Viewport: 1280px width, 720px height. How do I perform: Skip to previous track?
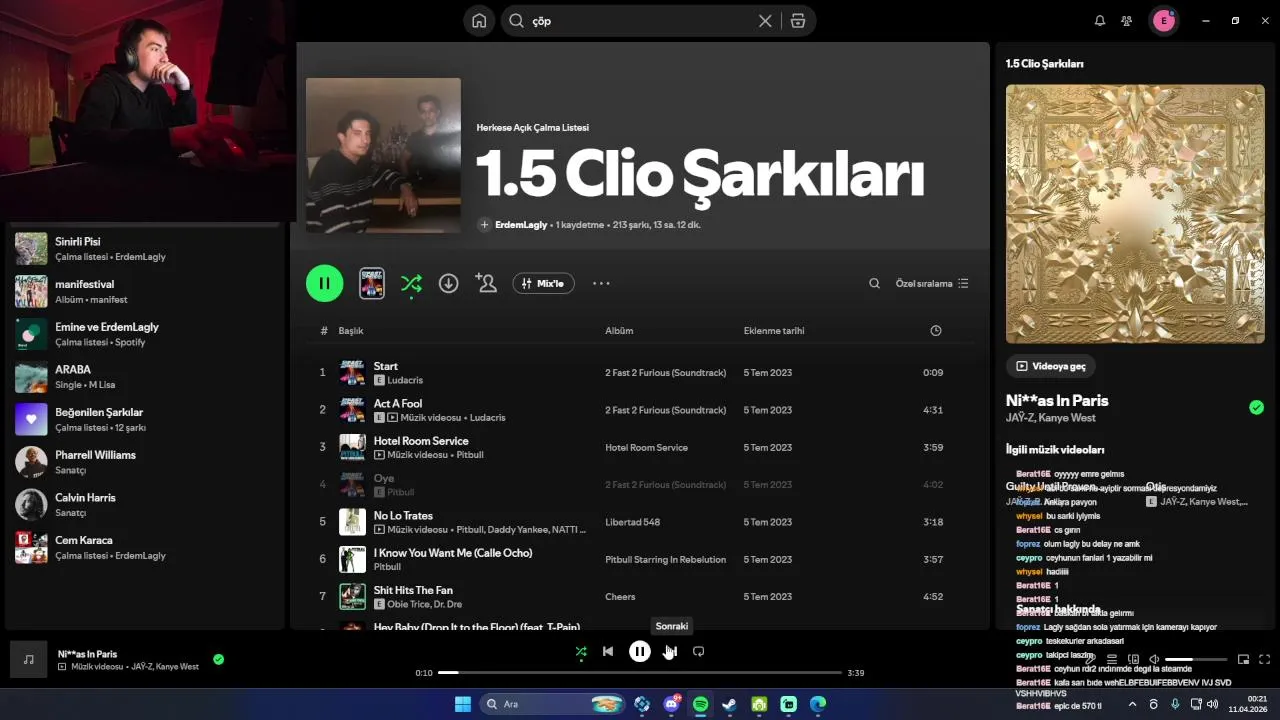click(608, 651)
